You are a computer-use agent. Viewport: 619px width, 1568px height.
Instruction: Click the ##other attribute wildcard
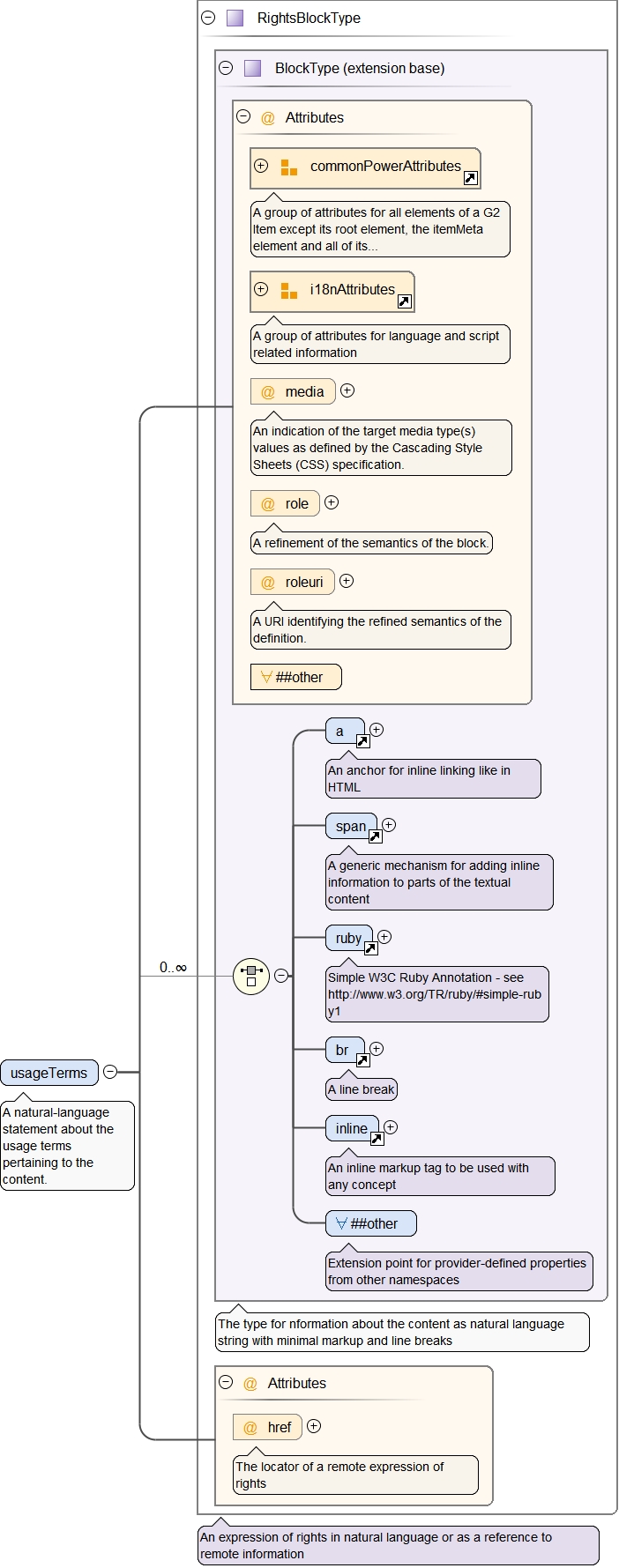tap(295, 677)
